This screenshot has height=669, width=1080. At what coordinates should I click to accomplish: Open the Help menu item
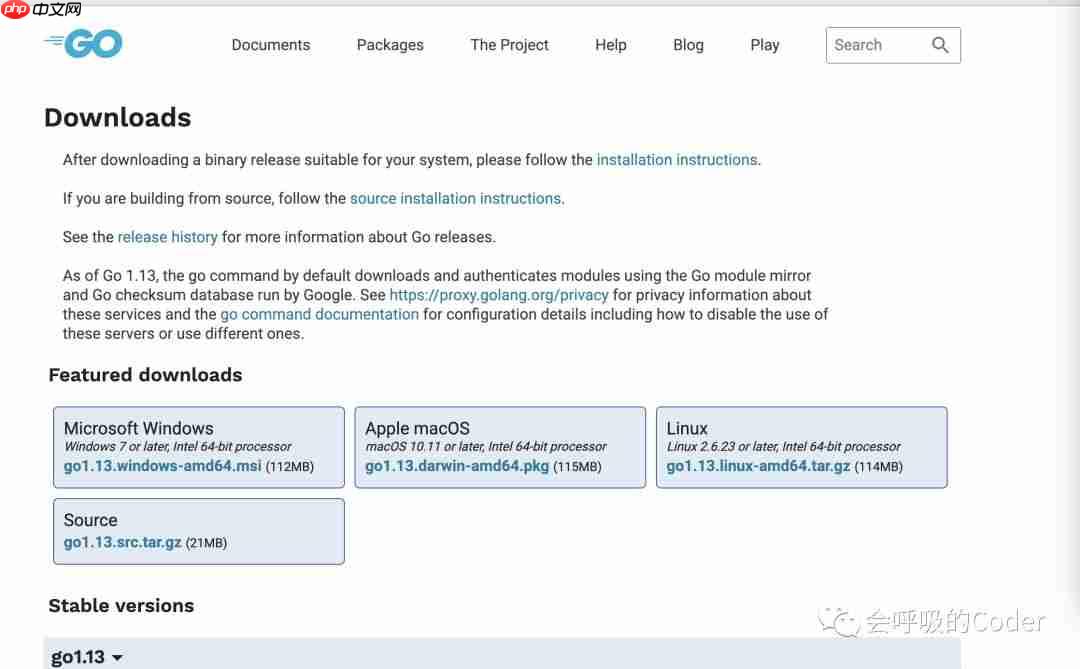pyautogui.click(x=610, y=45)
